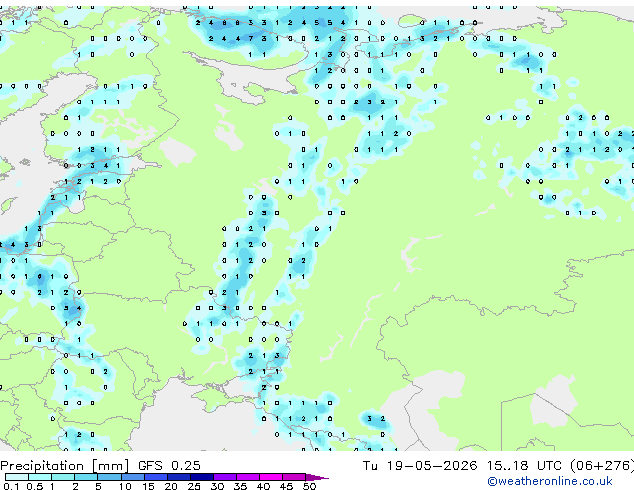Click the '25' legend scale label
The height and width of the screenshot is (490, 634).
coord(194,486)
